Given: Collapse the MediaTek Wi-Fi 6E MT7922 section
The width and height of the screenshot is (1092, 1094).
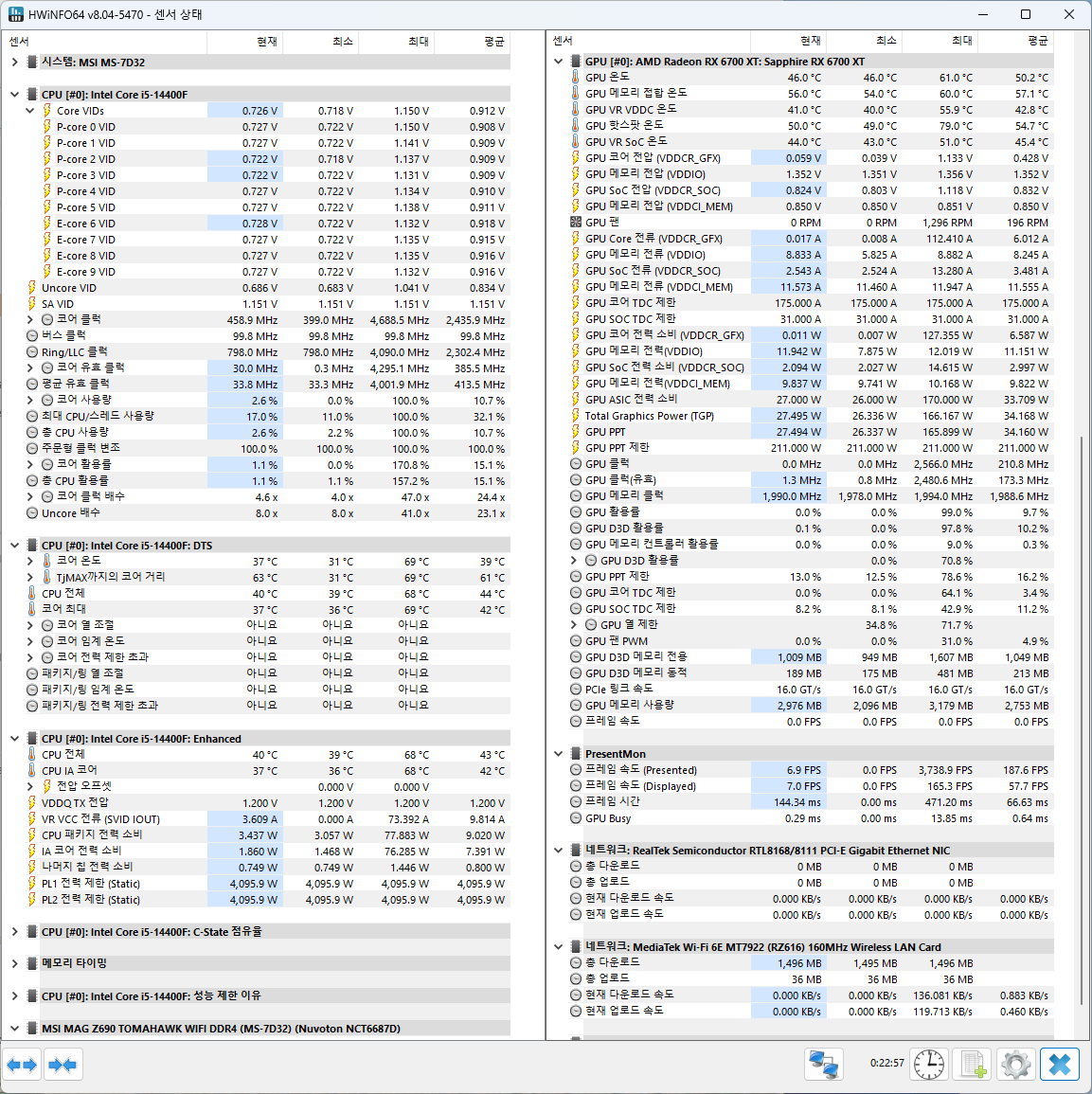Looking at the screenshot, I should point(558,947).
